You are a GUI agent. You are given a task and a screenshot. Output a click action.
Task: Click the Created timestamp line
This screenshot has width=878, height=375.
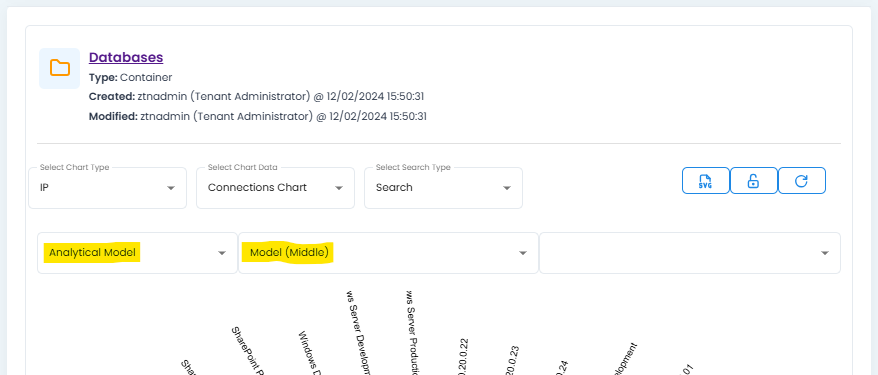[x=256, y=96]
